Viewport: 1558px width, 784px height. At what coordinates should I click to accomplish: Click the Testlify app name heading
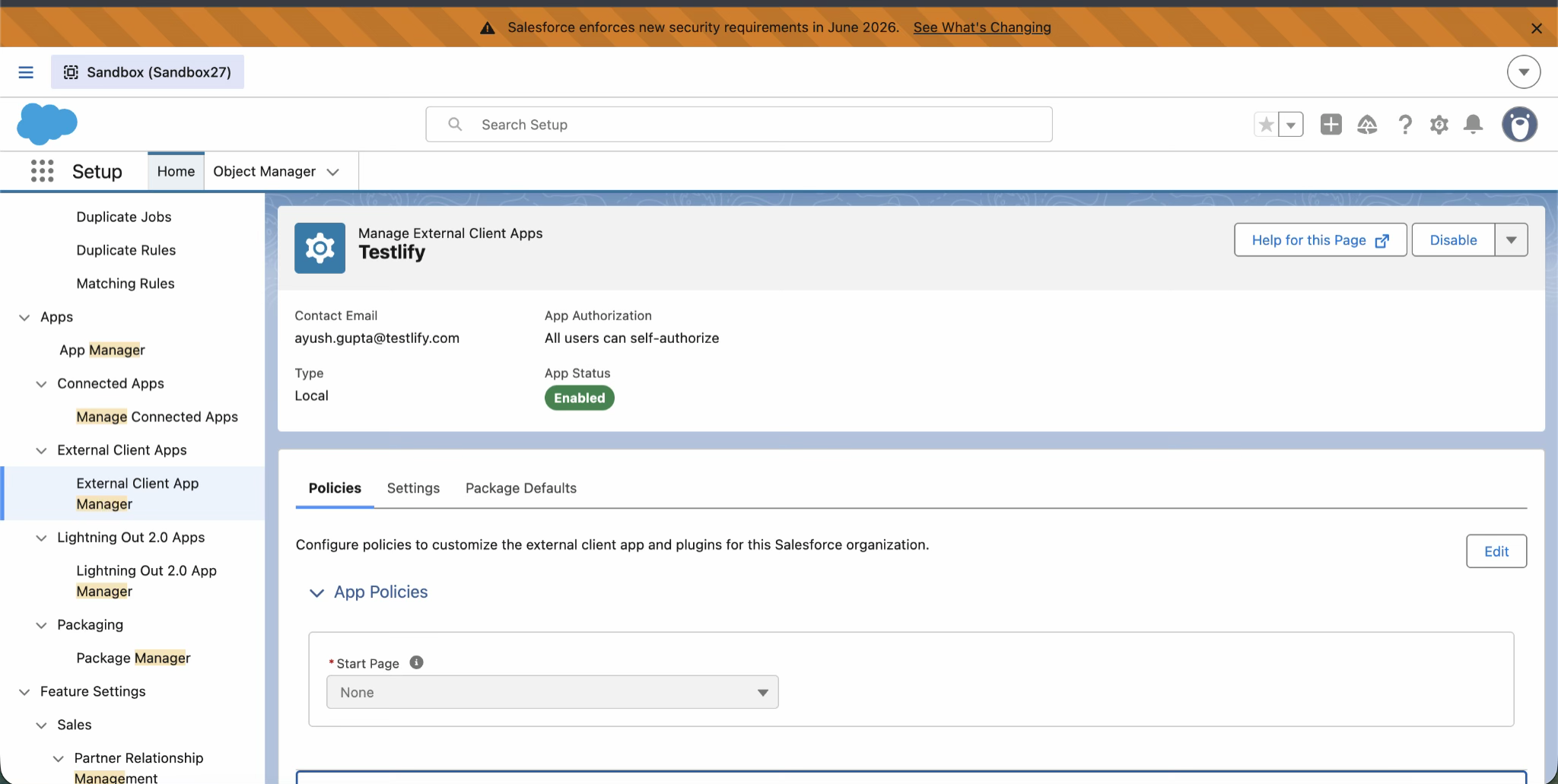pos(392,252)
